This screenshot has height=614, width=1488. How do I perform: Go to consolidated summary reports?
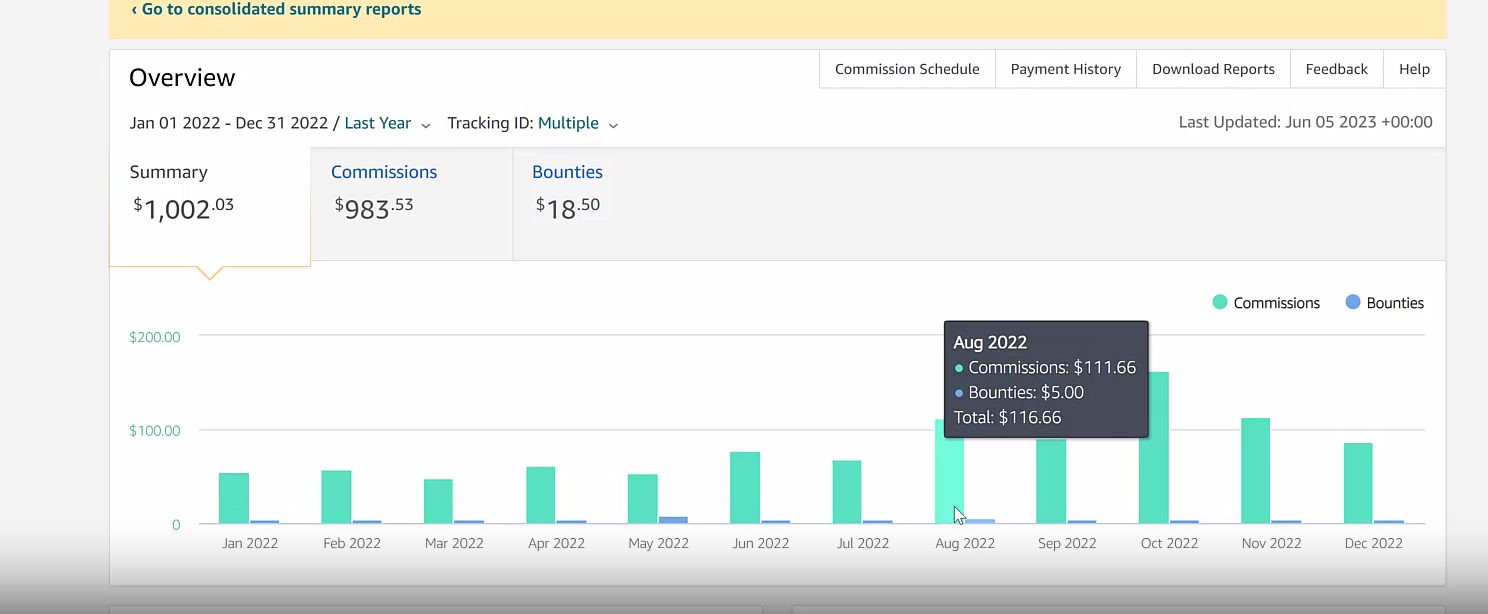pyautogui.click(x=276, y=9)
